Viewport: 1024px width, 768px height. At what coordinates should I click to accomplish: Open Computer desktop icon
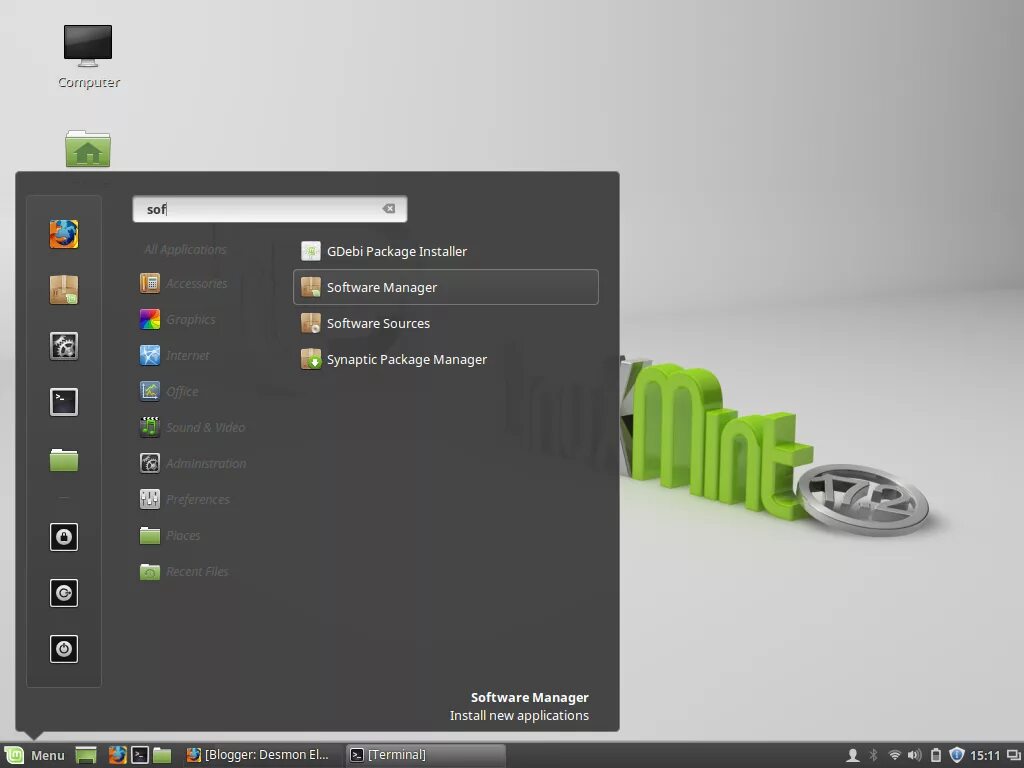tap(88, 56)
